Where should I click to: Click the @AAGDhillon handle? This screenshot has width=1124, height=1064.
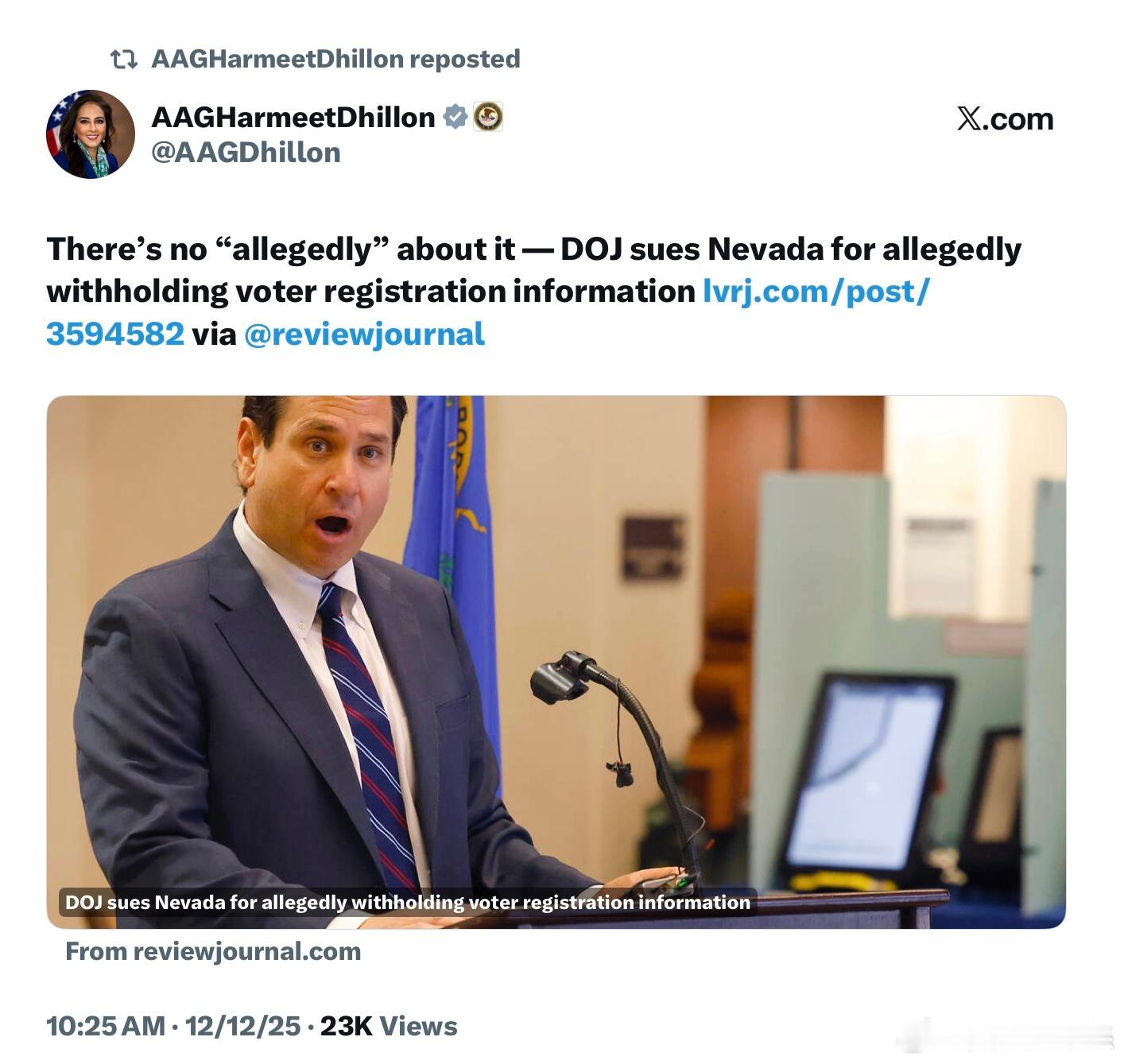tap(246, 153)
